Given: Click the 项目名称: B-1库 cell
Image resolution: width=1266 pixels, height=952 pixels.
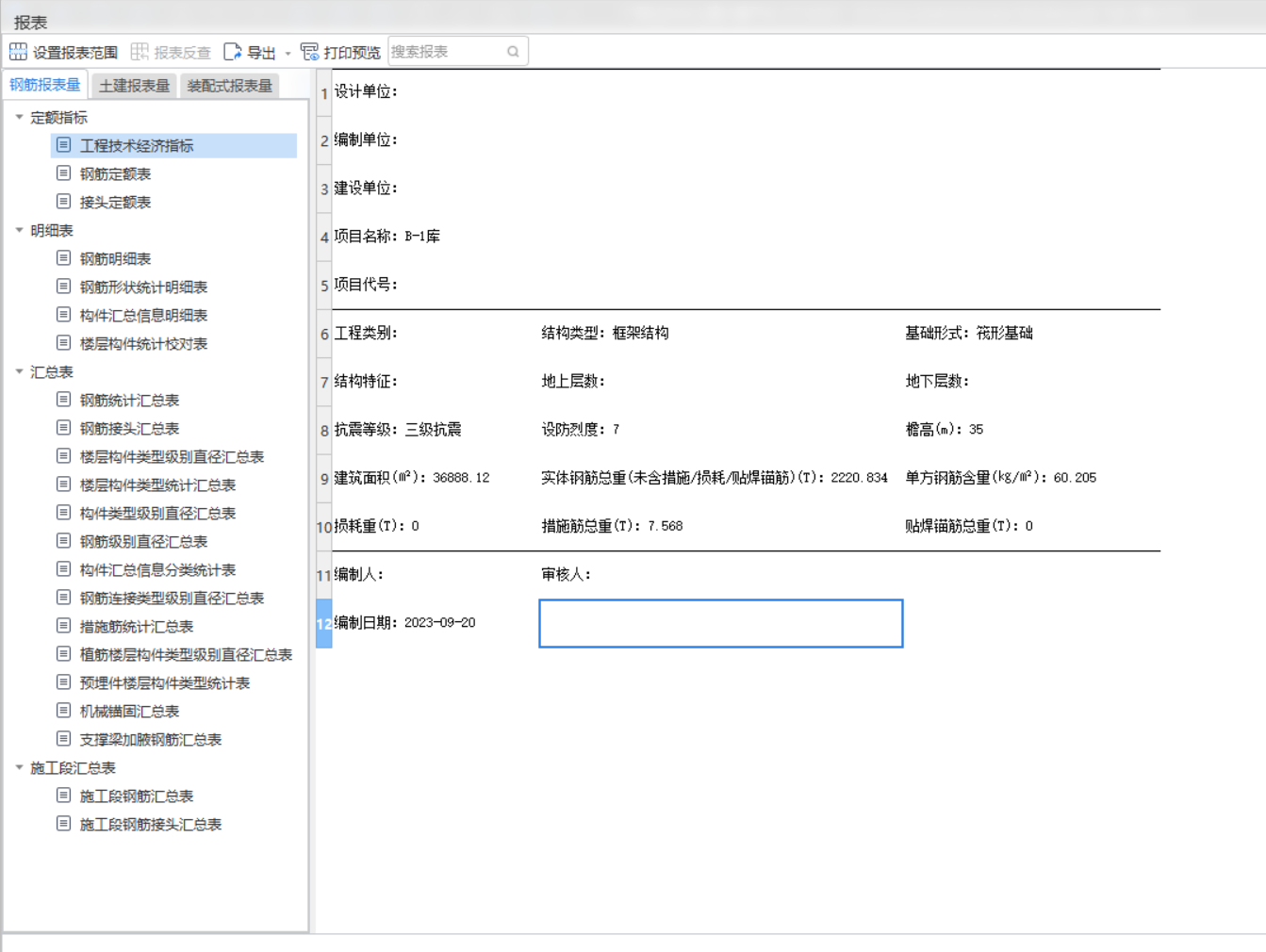Looking at the screenshot, I should pyautogui.click(x=387, y=236).
